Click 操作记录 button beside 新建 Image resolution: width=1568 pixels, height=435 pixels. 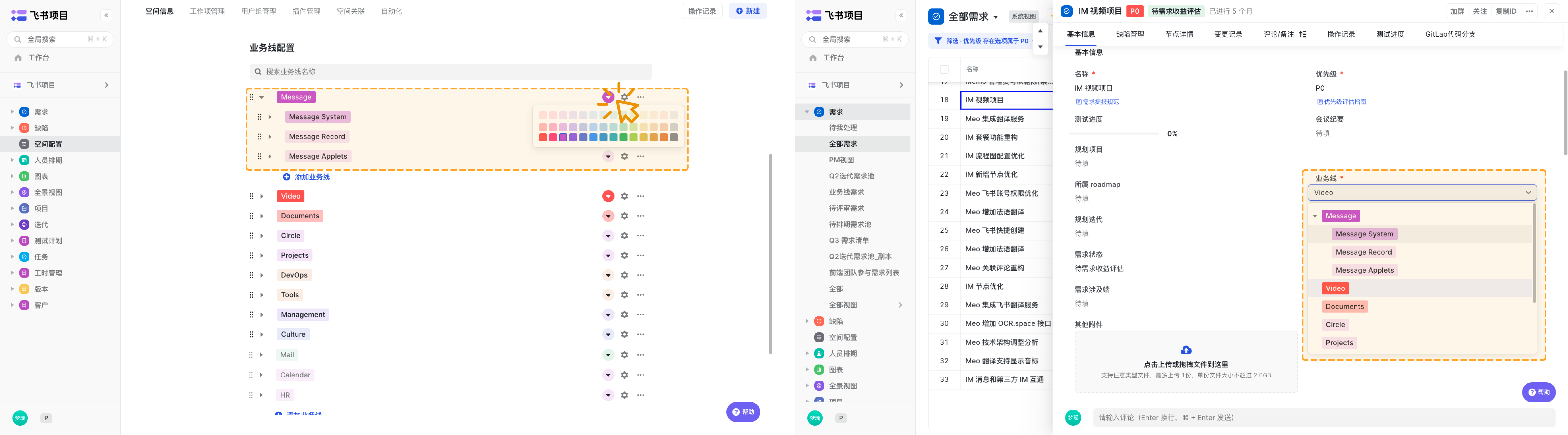(702, 11)
